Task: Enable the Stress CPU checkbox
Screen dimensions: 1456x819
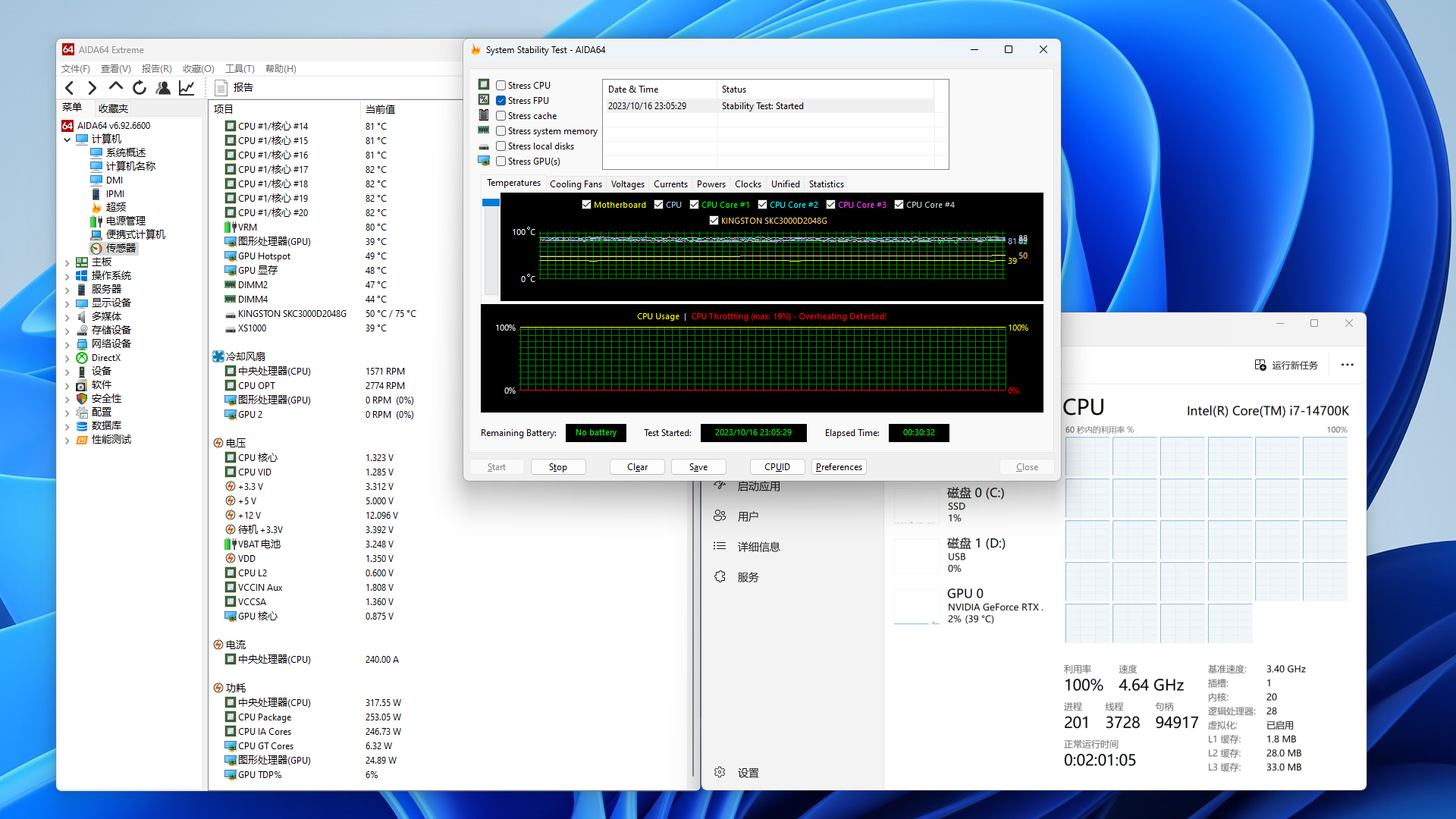Action: click(501, 86)
